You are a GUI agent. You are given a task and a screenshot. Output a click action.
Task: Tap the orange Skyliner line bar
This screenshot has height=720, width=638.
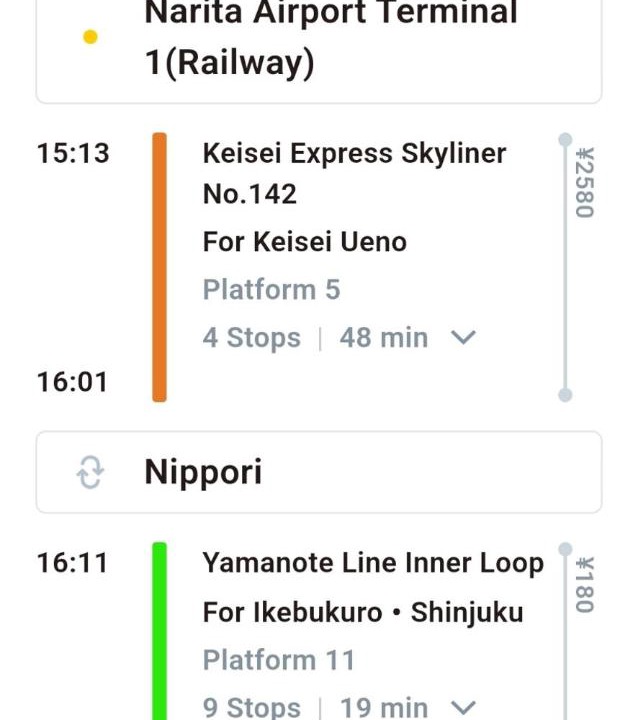159,267
